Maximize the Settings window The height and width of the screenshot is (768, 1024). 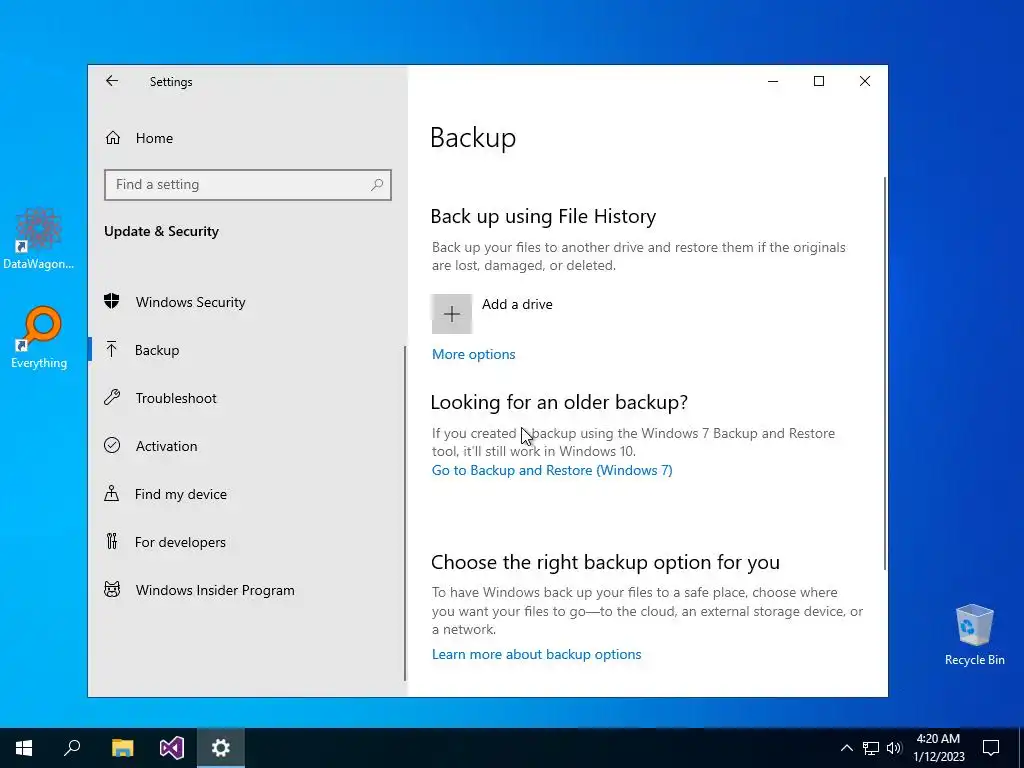coord(819,81)
